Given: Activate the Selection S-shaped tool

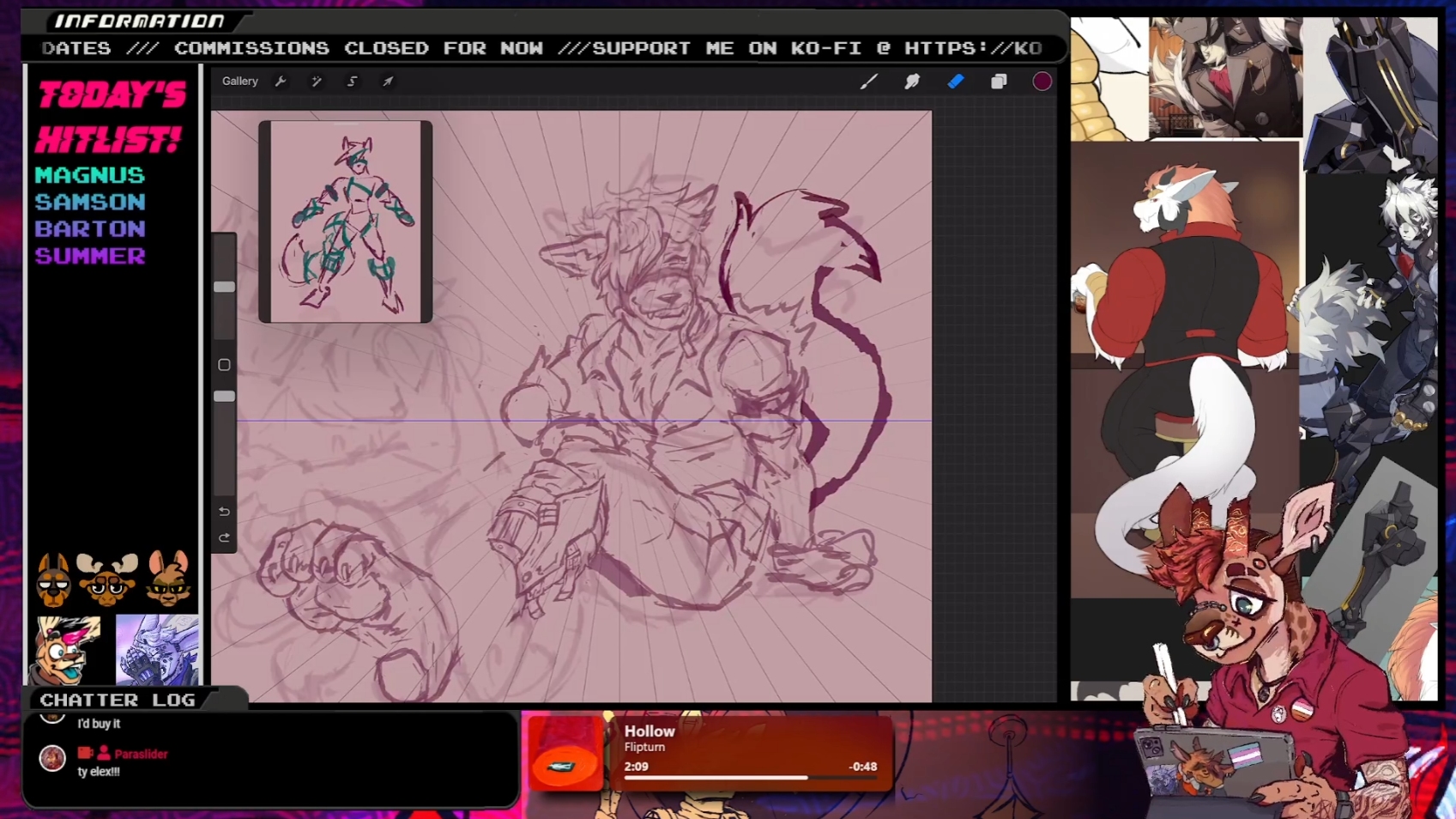Looking at the screenshot, I should 352,82.
